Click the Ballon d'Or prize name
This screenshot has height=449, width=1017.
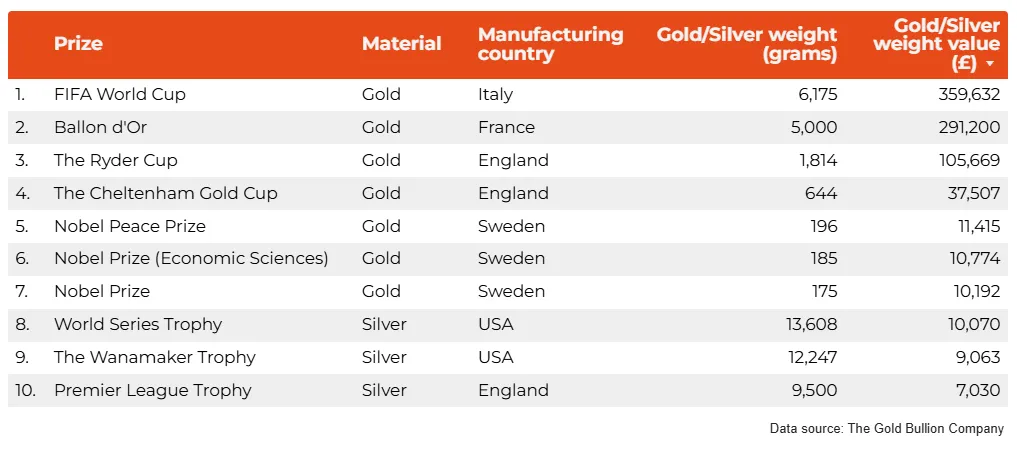[101, 127]
